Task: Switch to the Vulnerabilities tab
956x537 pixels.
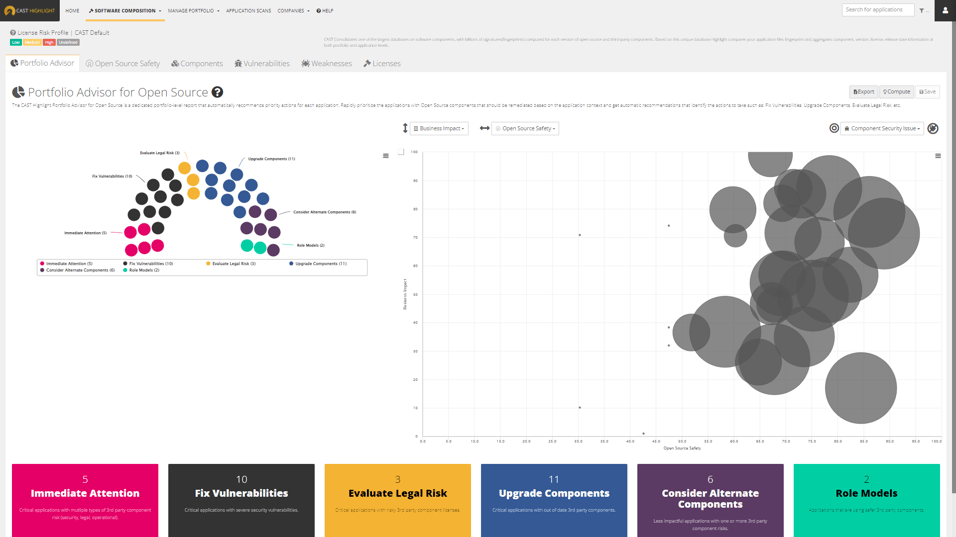Action: coord(262,64)
